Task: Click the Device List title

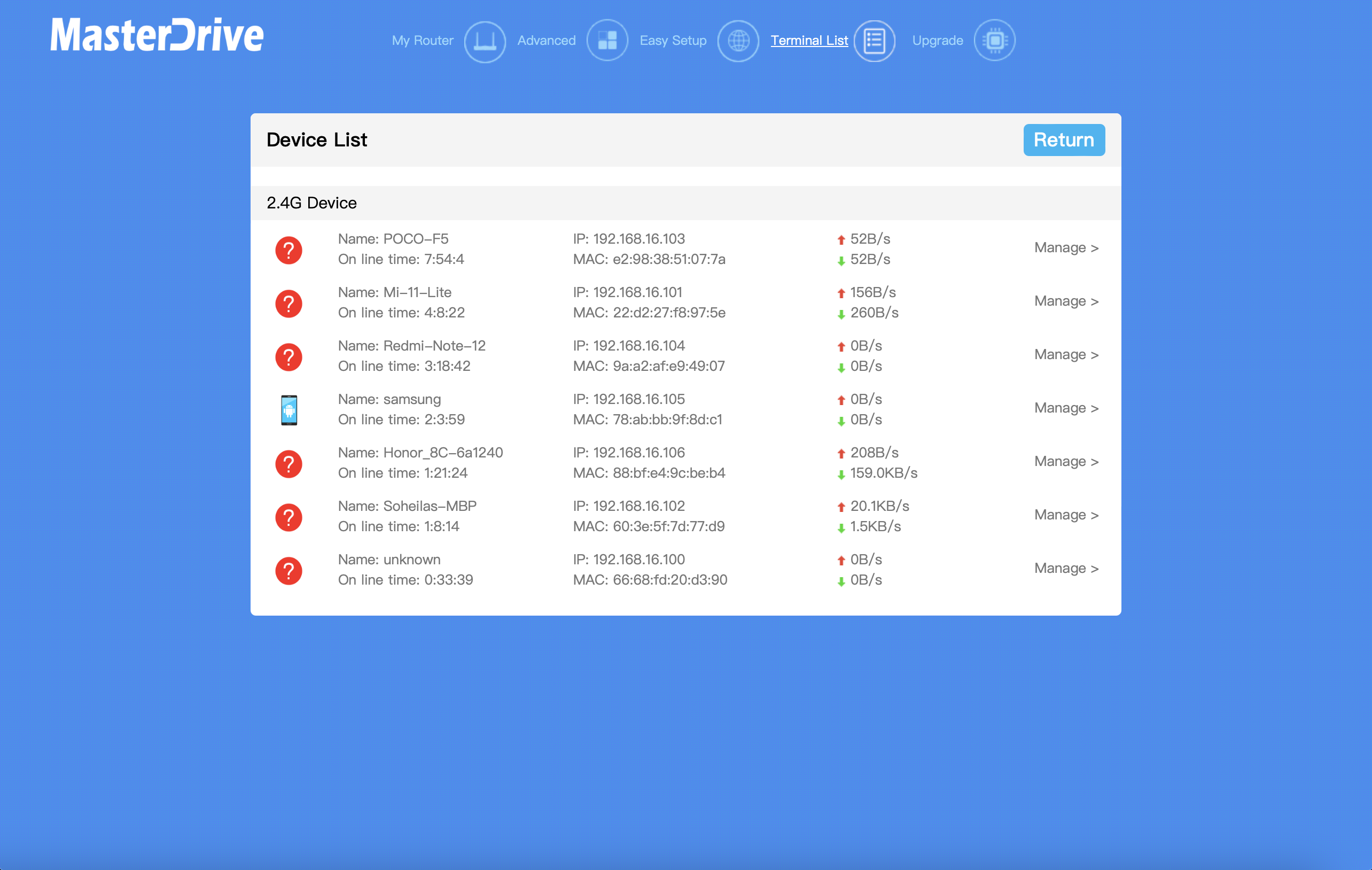Action: (x=317, y=139)
